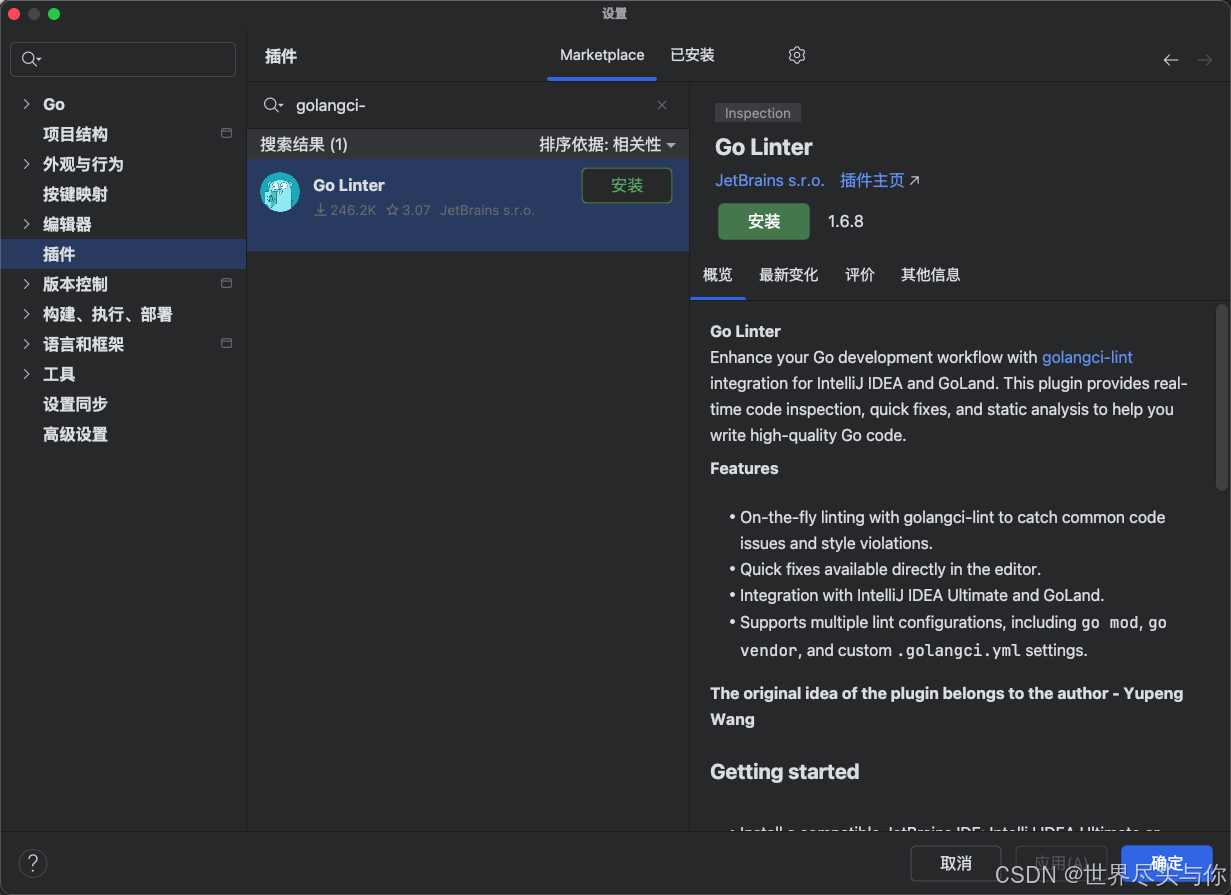Click the 确定 button
The width and height of the screenshot is (1231, 895).
click(x=1167, y=863)
